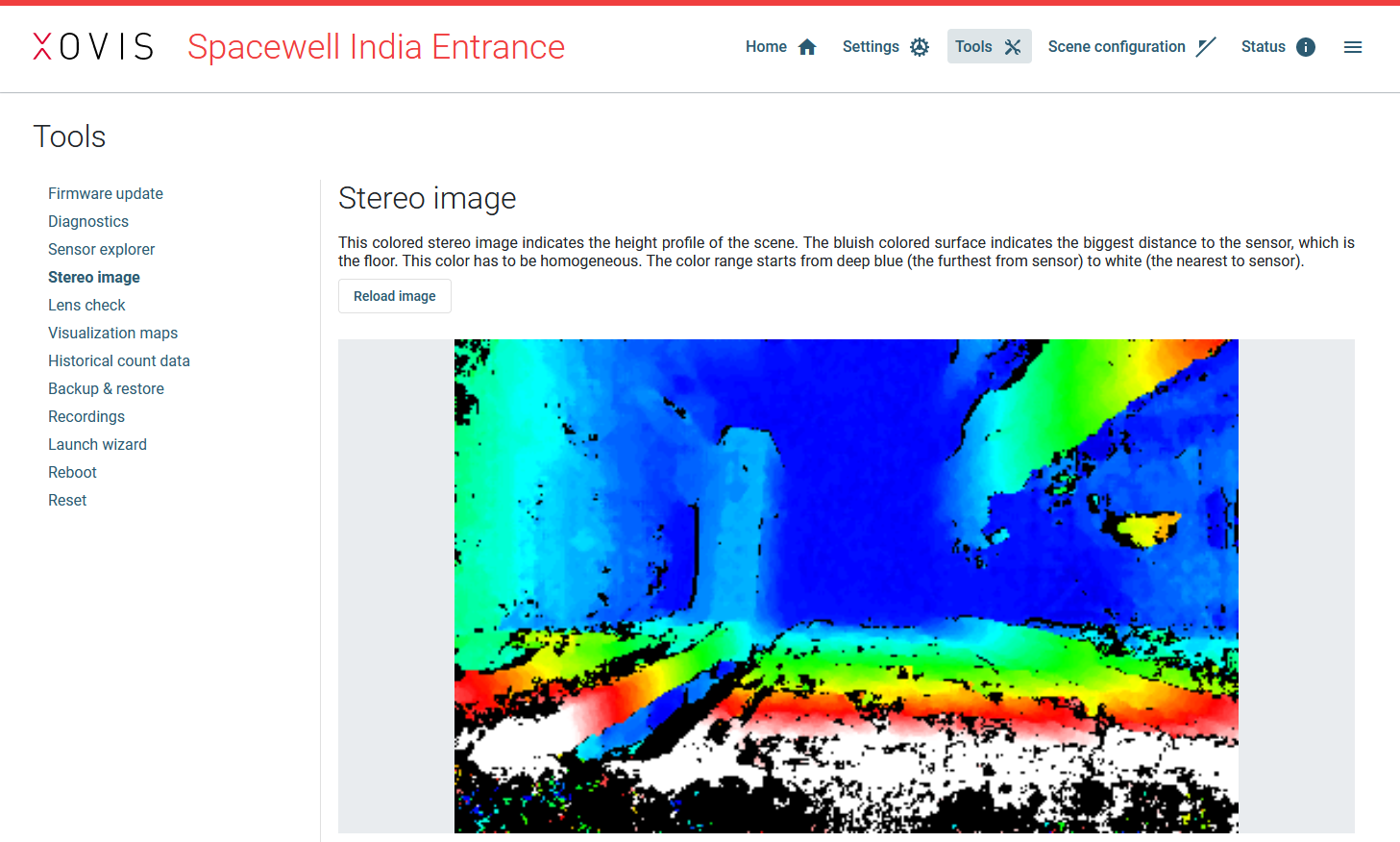
Task: Open Visualization maps
Action: [112, 333]
